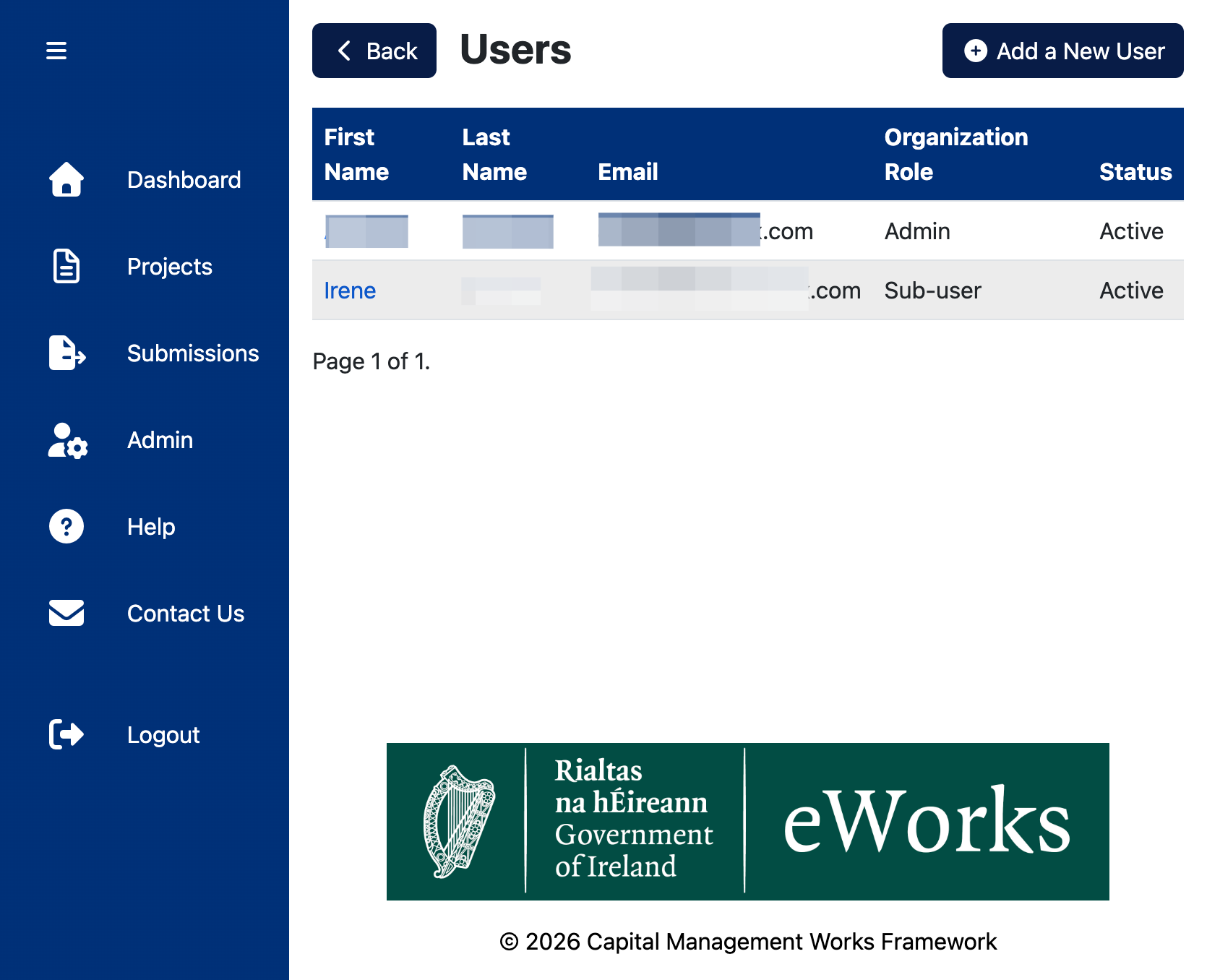Click the Dashboard house icon
The height and width of the screenshot is (980, 1207).
click(x=66, y=179)
